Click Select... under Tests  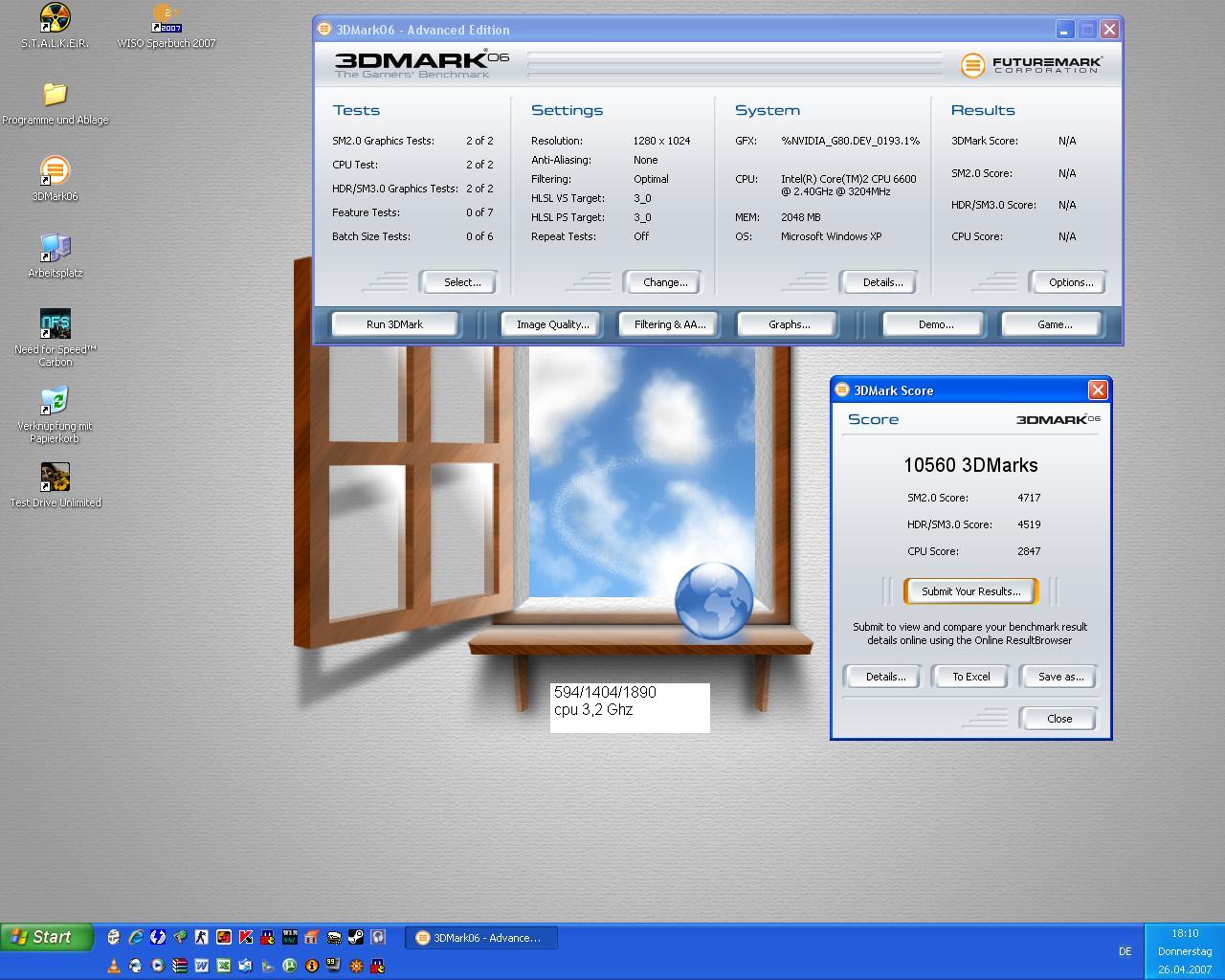461,282
